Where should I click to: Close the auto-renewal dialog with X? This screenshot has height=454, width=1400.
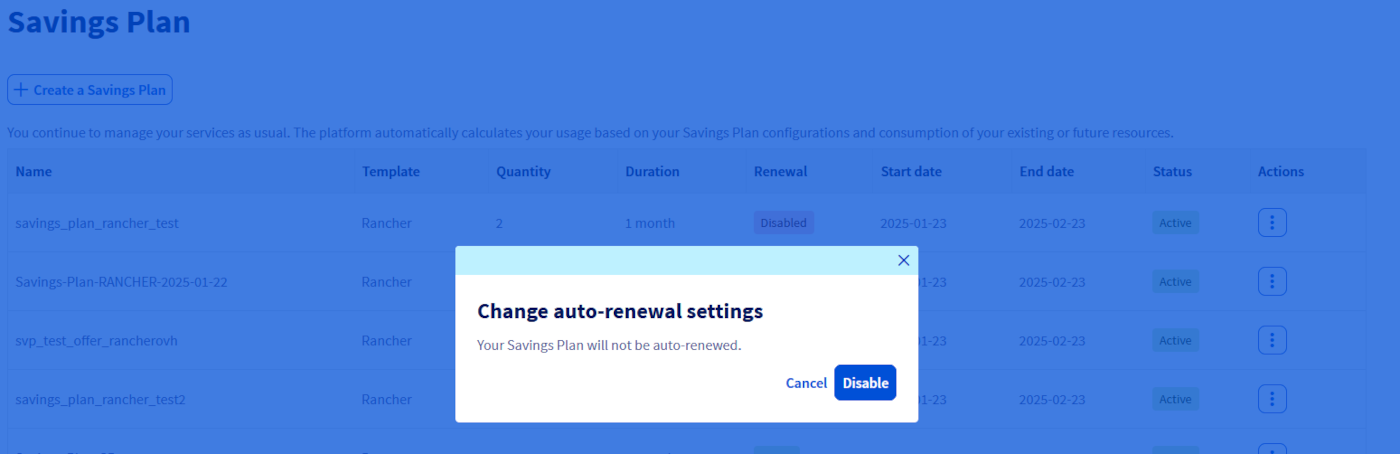click(x=903, y=260)
